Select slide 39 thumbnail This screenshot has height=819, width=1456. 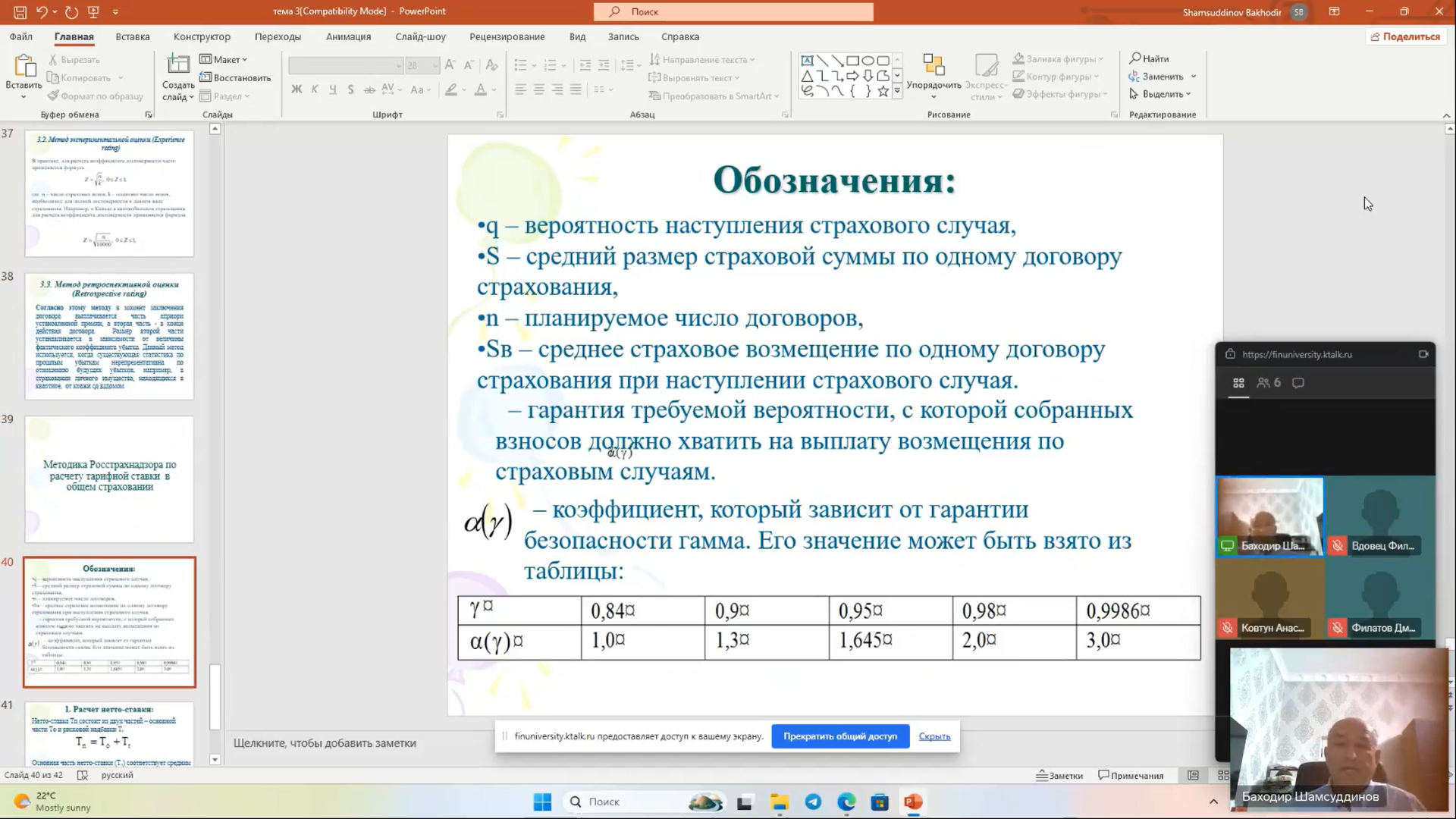coord(109,479)
